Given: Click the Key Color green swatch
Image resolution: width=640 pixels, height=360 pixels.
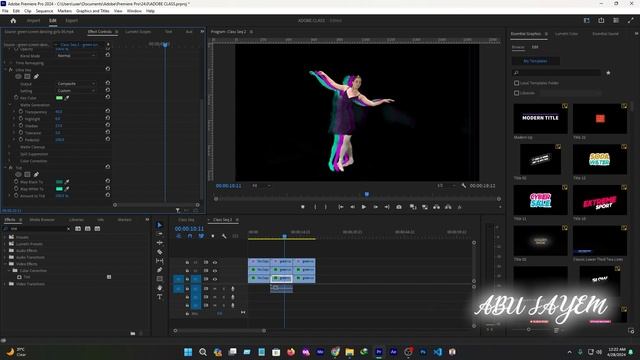Looking at the screenshot, I should pos(59,98).
